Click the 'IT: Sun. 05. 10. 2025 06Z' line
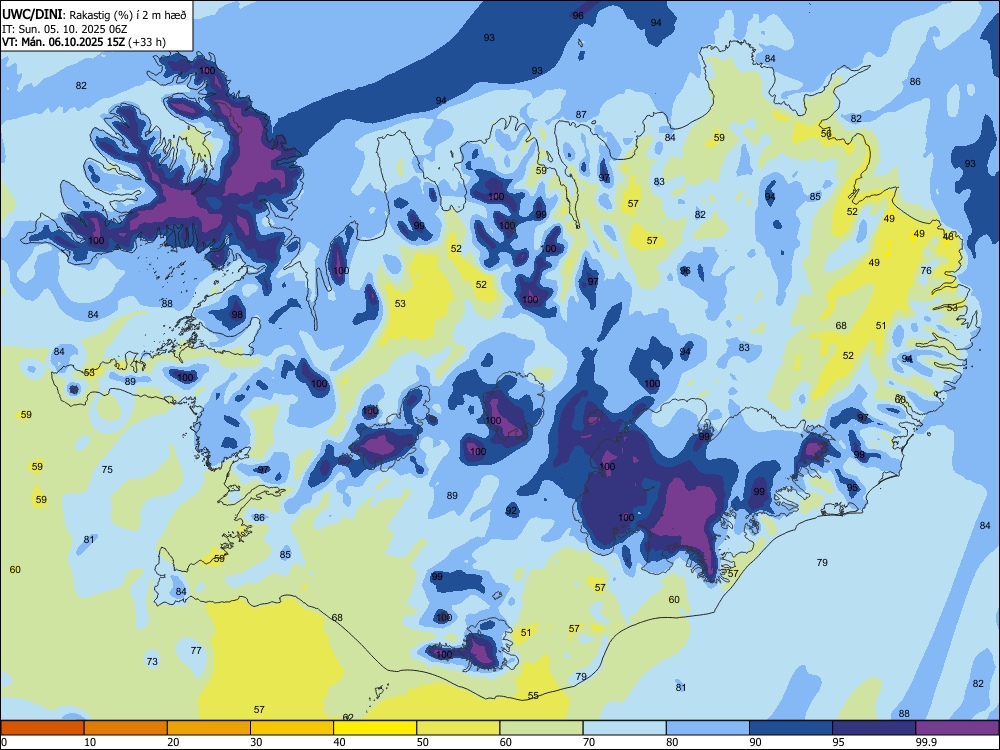The width and height of the screenshot is (1000, 750). pos(65,29)
